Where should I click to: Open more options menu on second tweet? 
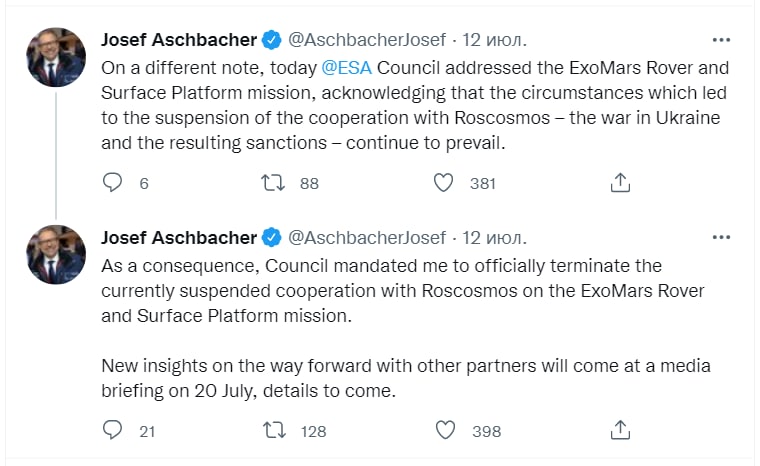tap(721, 238)
